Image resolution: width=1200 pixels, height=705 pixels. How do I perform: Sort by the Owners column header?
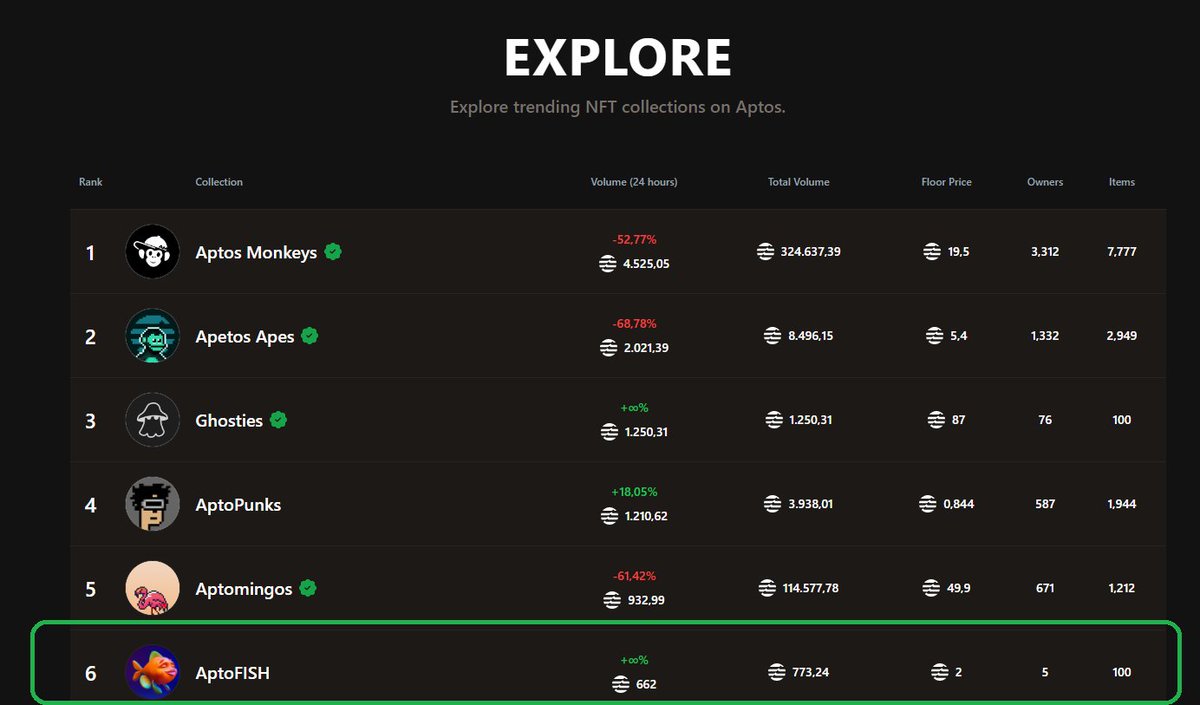click(x=1045, y=182)
